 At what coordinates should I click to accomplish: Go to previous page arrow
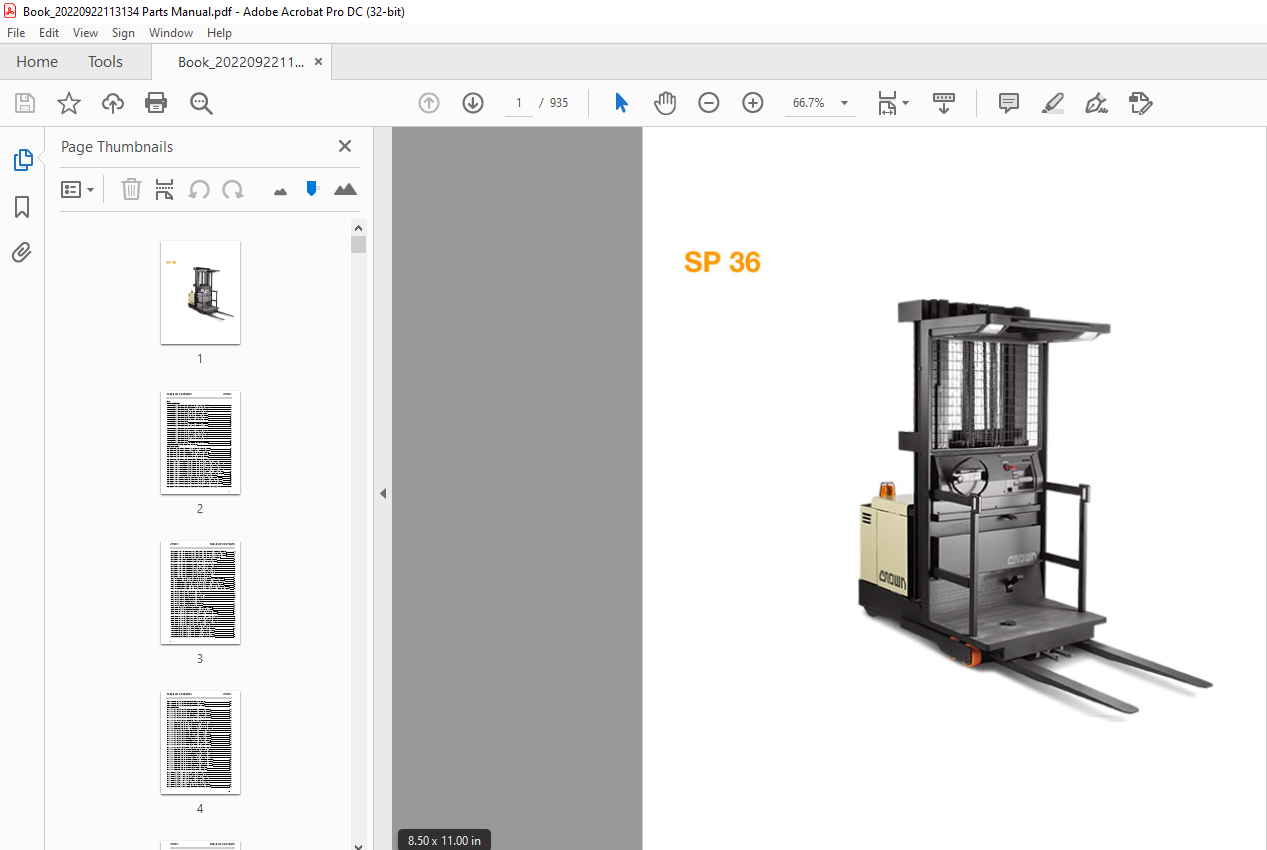pos(429,103)
